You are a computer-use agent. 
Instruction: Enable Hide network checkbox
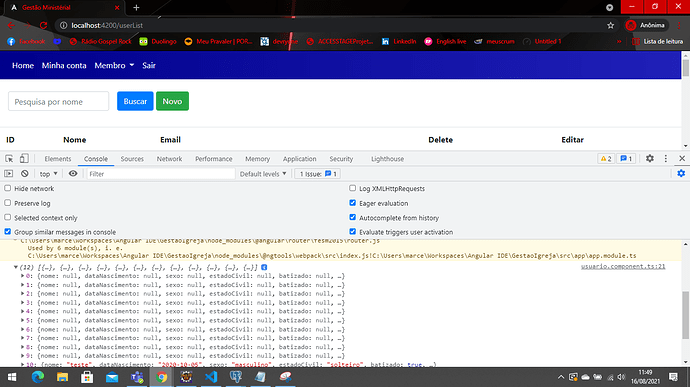click(7, 188)
